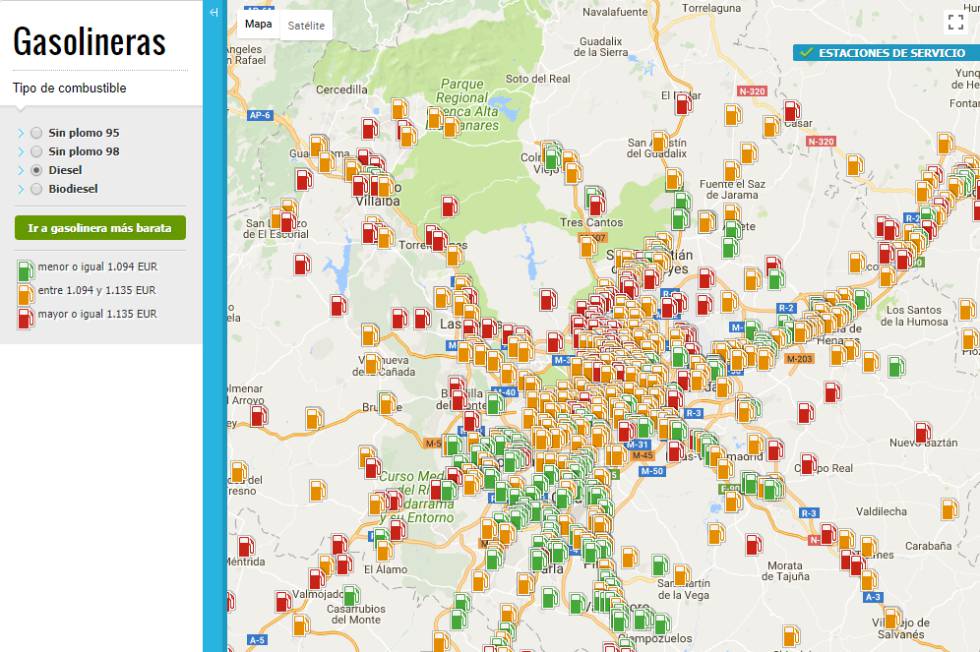Collapse the sidebar with the arrow icon
980x652 pixels.
(214, 12)
